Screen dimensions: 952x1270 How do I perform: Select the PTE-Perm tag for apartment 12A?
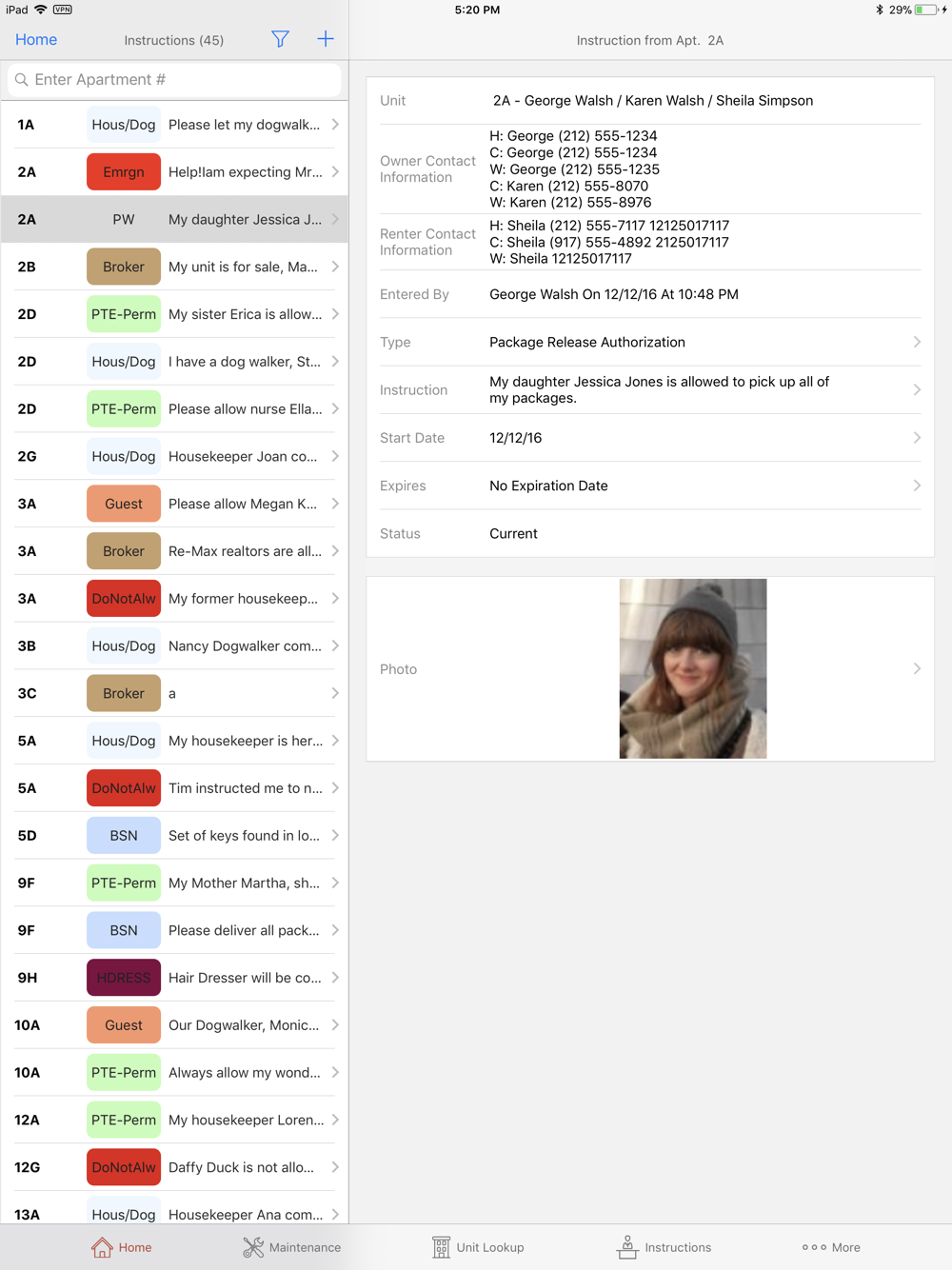point(124,1120)
